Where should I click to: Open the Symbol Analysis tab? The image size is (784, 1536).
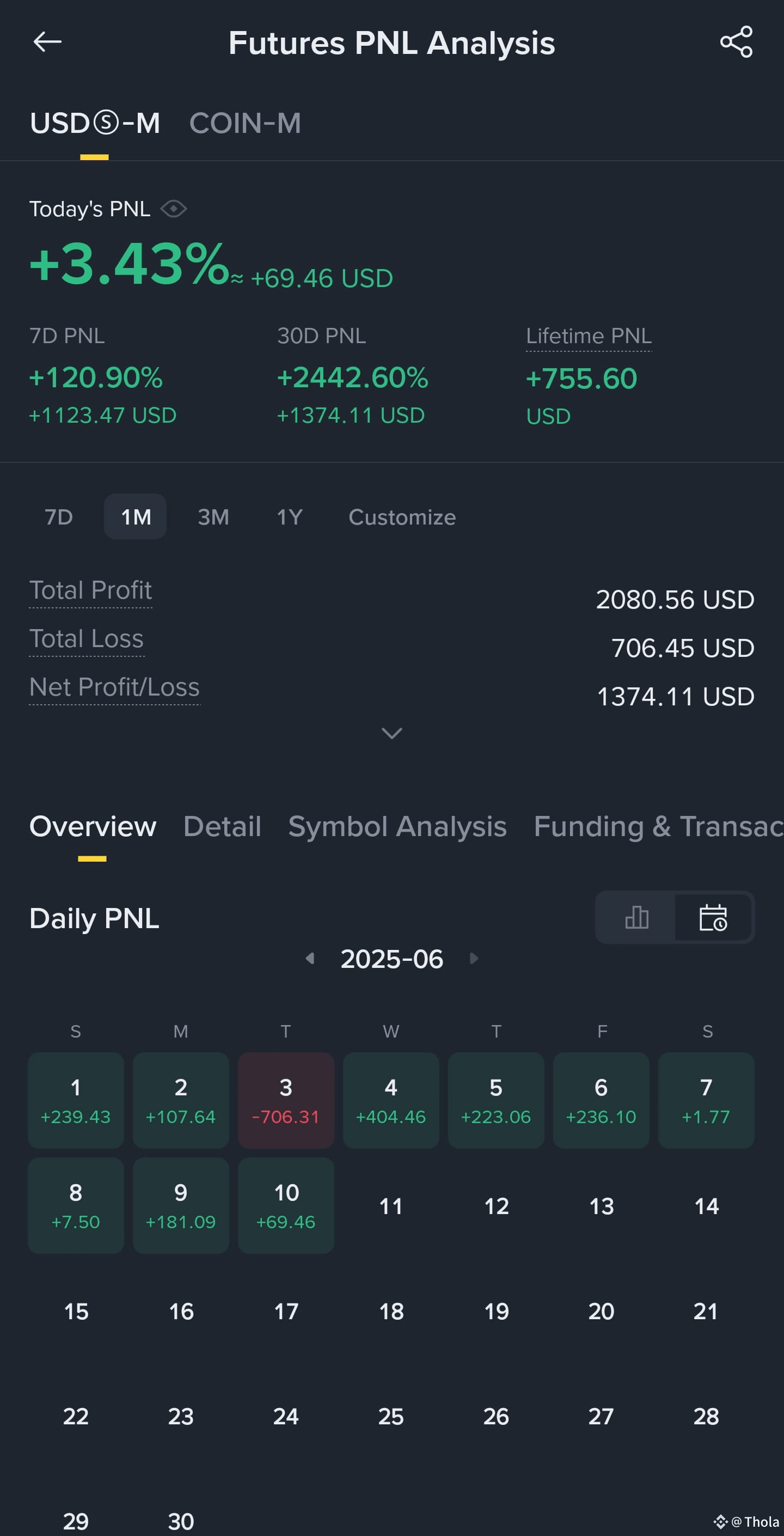397,826
